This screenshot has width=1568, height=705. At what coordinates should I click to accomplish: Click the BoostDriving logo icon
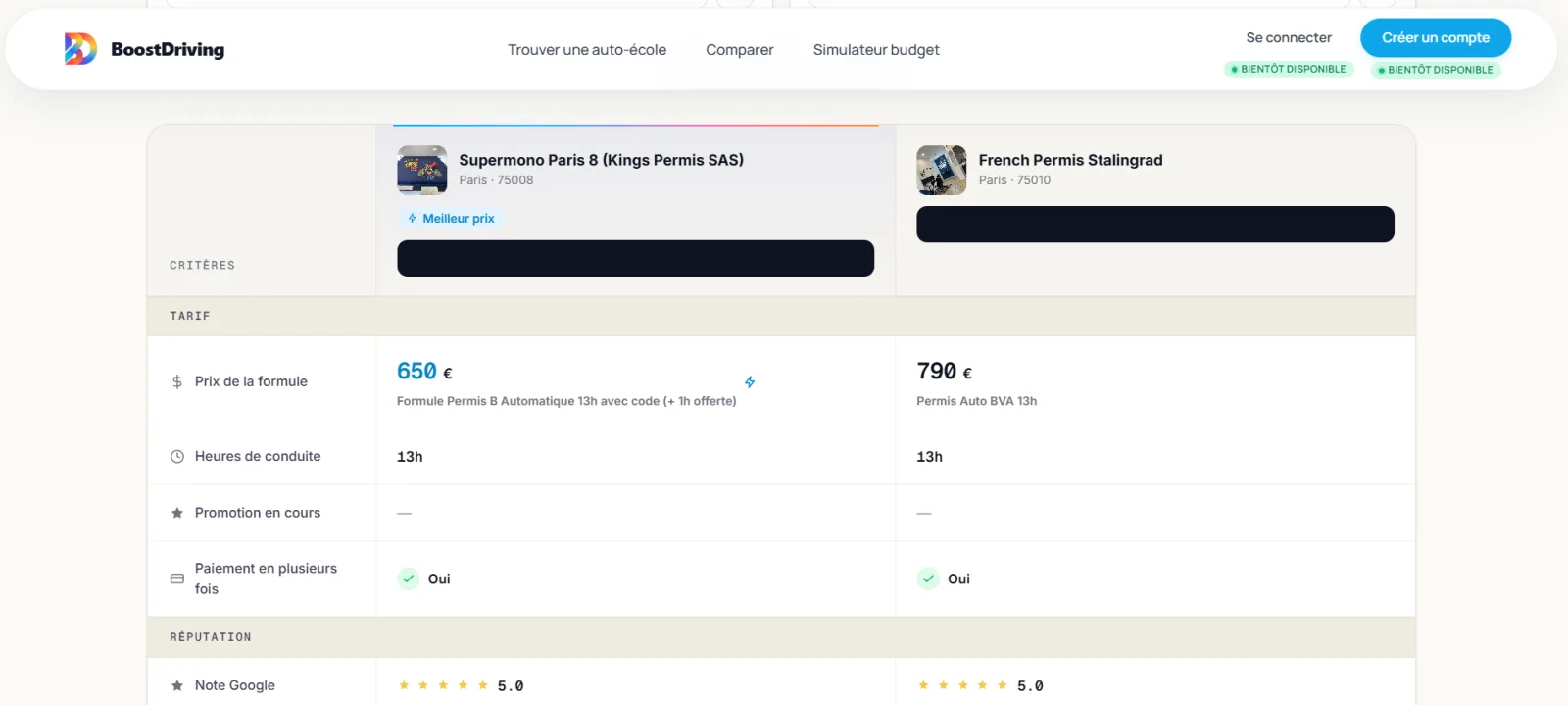tap(80, 49)
